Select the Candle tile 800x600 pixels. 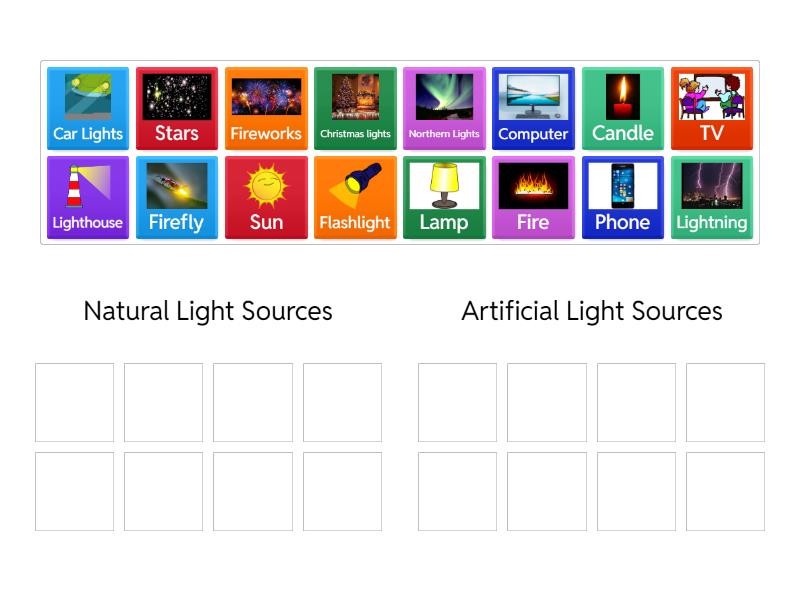pos(622,108)
